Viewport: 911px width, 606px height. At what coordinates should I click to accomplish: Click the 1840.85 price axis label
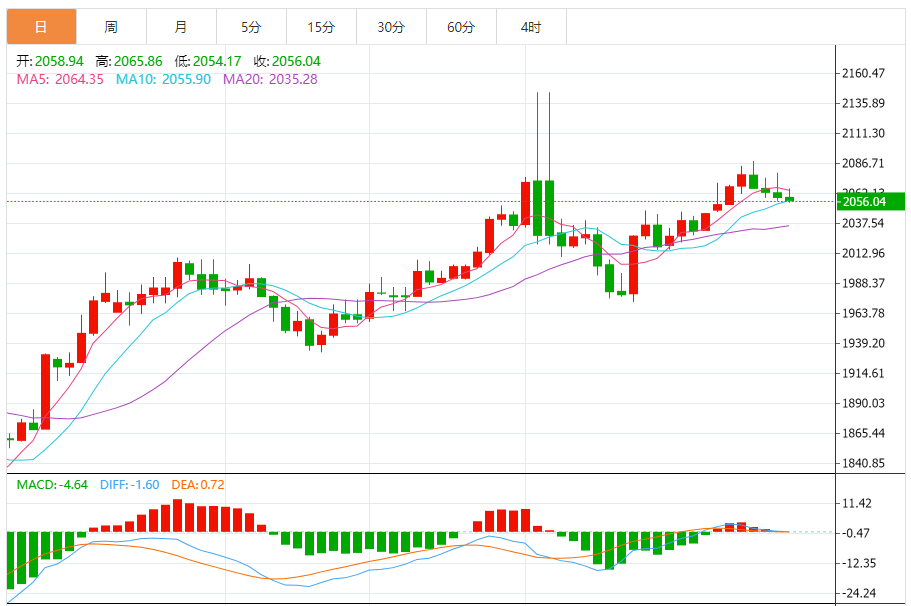(x=863, y=464)
